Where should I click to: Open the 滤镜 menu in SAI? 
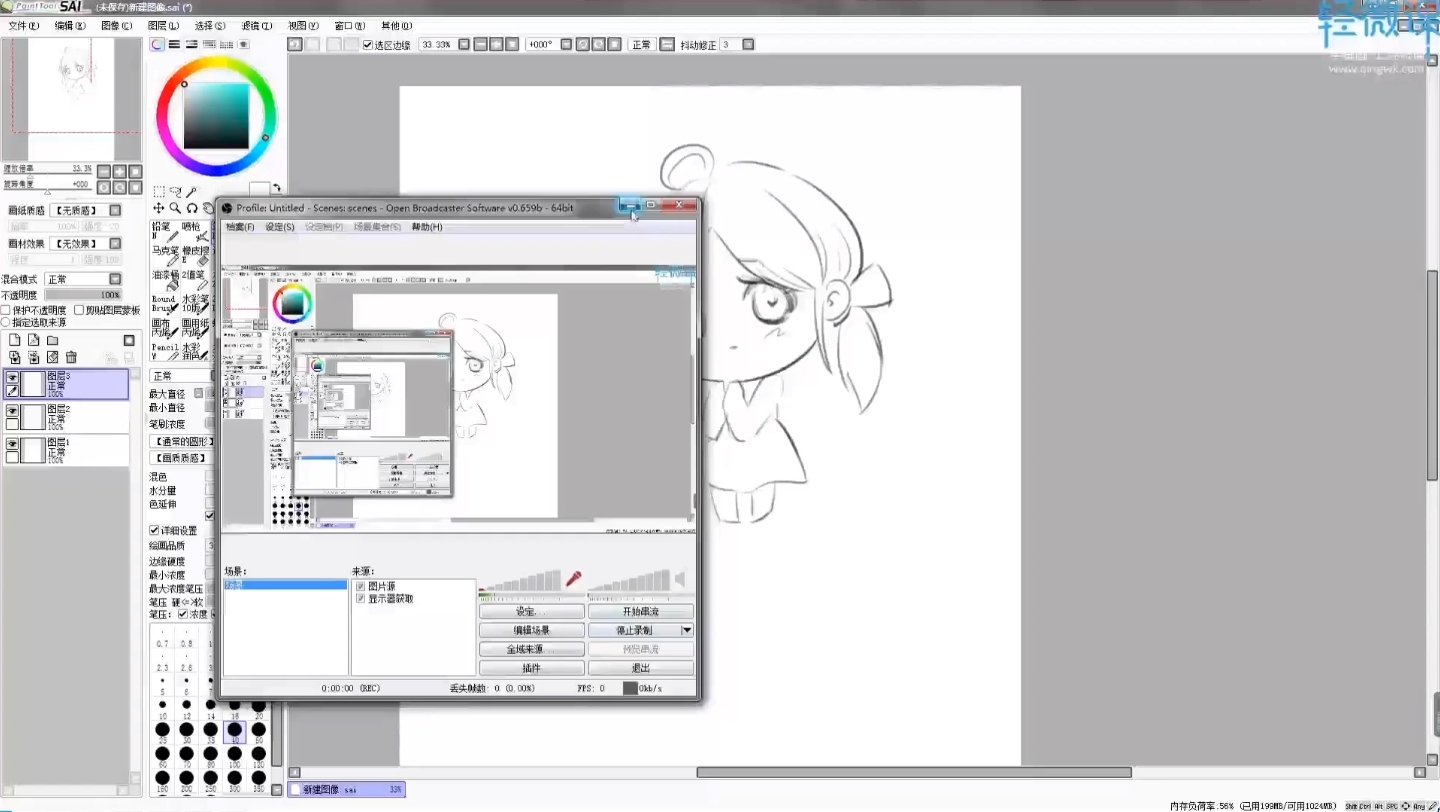tap(256, 25)
